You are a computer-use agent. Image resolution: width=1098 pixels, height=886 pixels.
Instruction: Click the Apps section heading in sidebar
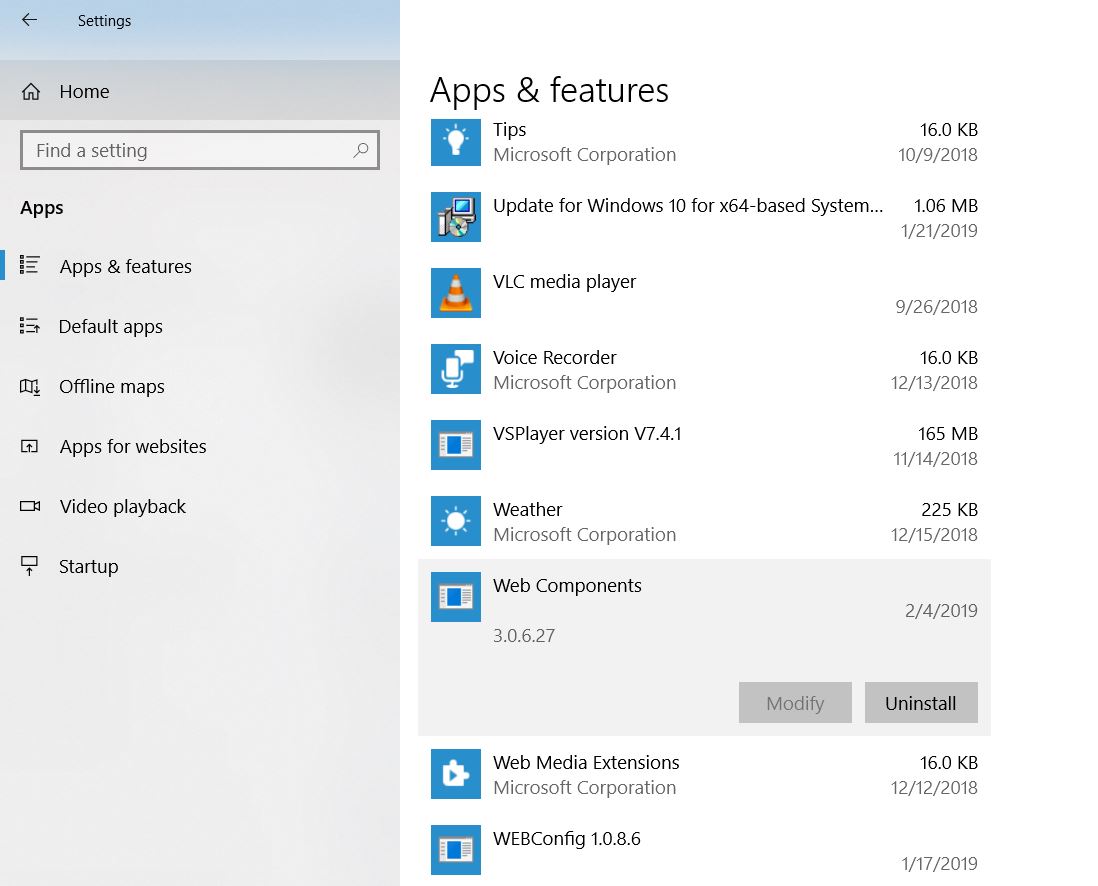[x=42, y=208]
